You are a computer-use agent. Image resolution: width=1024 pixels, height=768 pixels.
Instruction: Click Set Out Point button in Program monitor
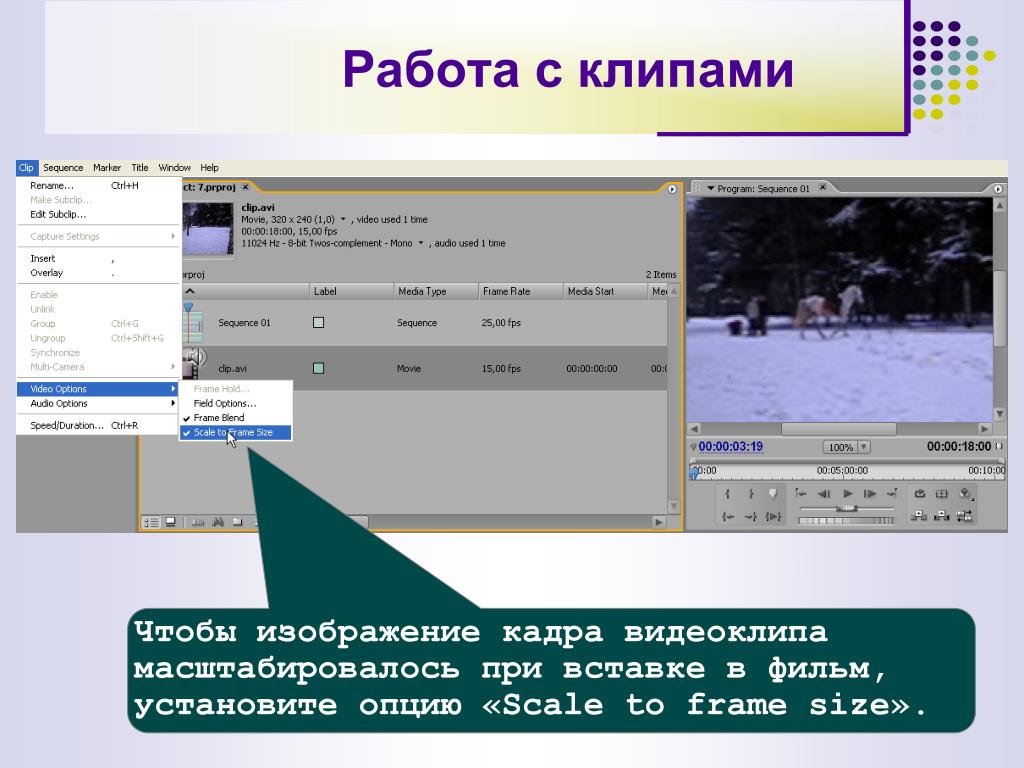point(751,494)
